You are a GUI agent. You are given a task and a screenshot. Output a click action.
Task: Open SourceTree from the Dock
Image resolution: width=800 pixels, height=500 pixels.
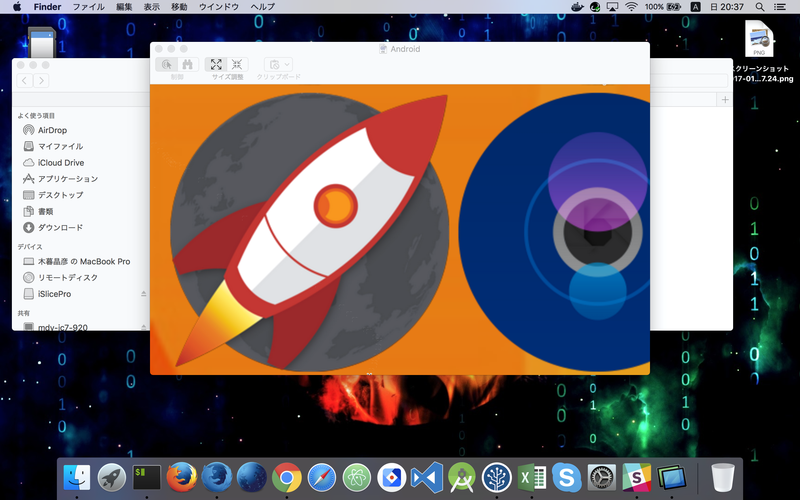496,478
